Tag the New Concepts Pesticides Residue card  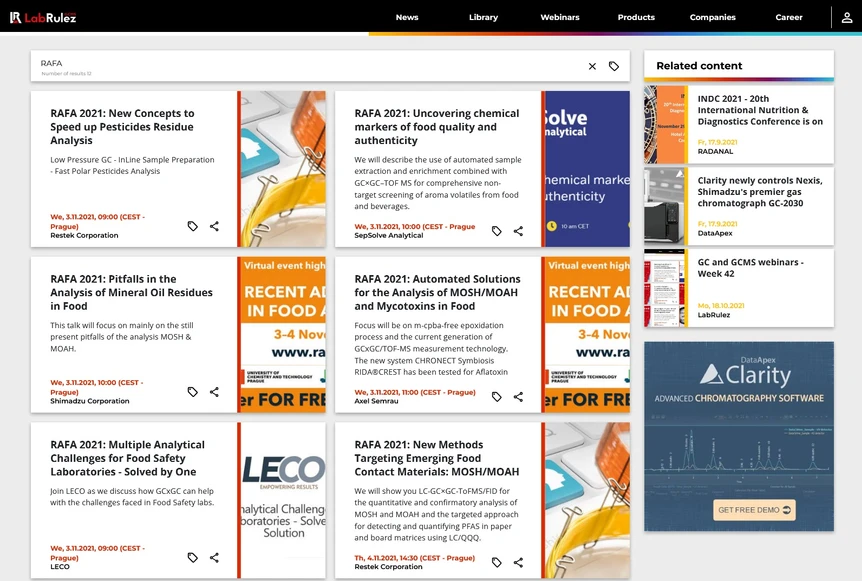[192, 226]
